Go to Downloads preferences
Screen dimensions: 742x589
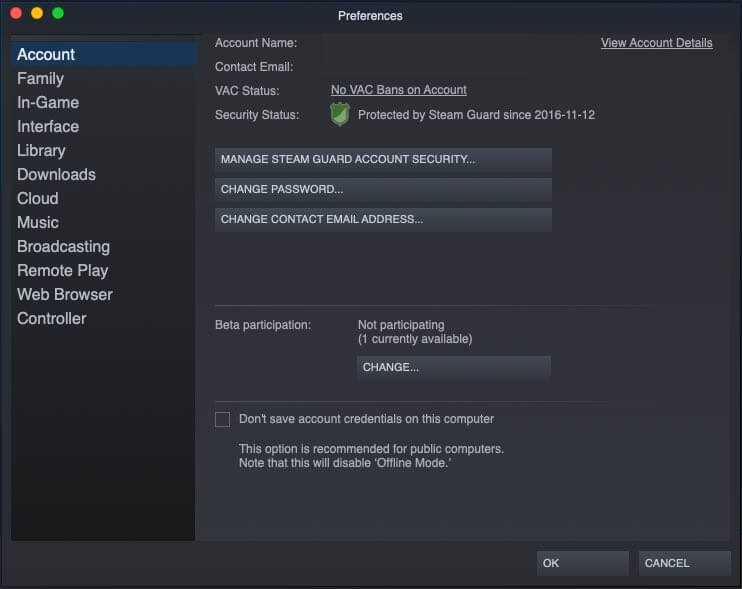point(103,175)
